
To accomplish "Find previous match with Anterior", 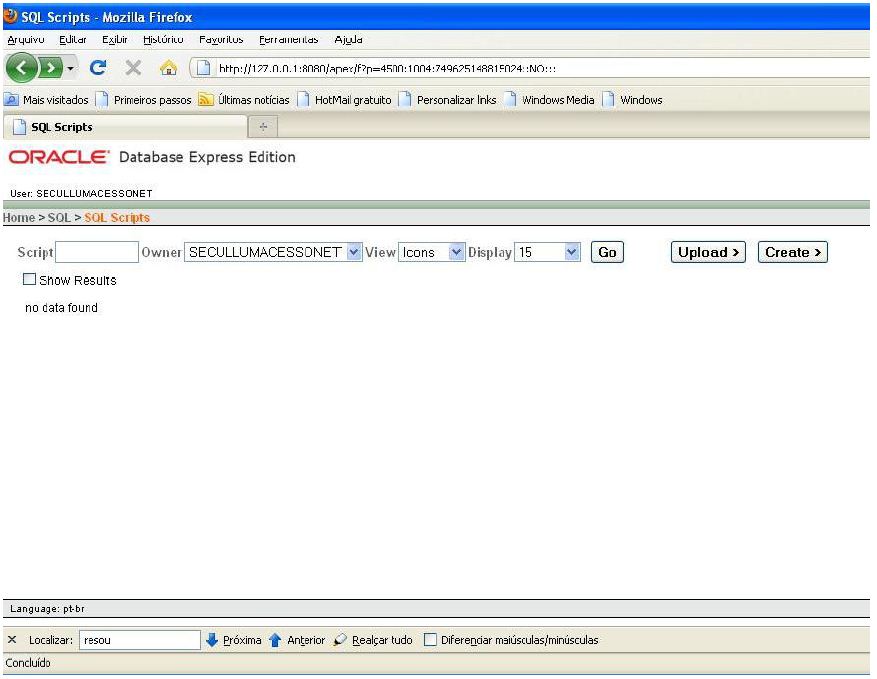I will click(297, 640).
